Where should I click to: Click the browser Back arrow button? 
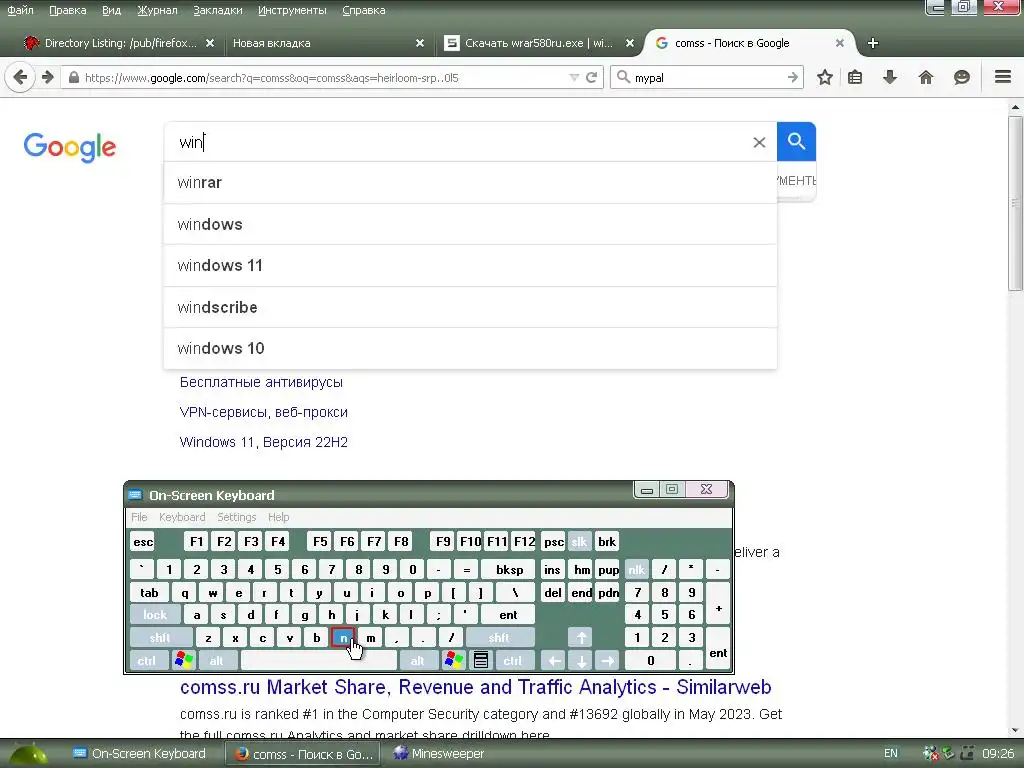(20, 78)
